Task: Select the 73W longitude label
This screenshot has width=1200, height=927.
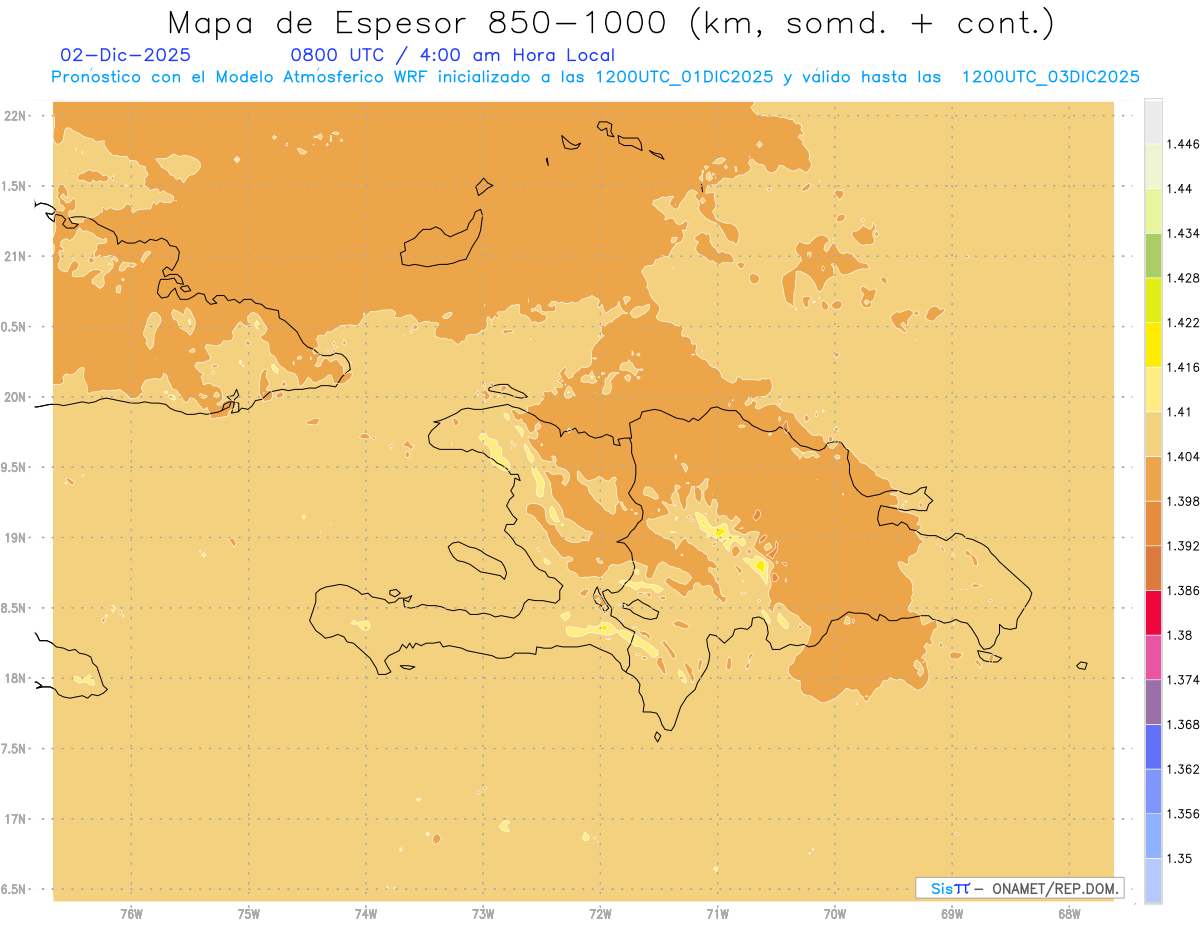Action: (x=483, y=913)
